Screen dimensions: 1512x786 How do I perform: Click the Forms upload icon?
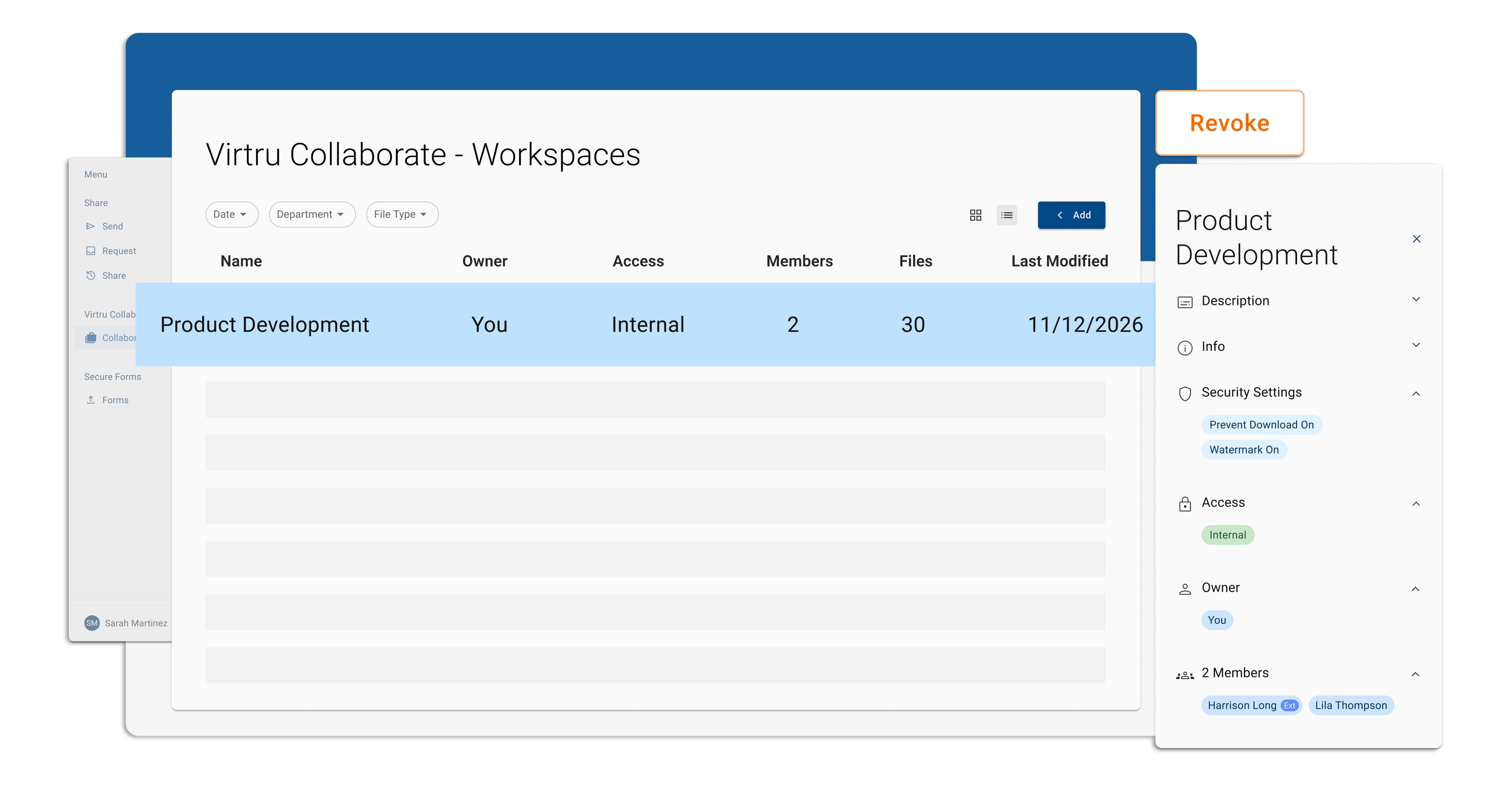point(90,400)
